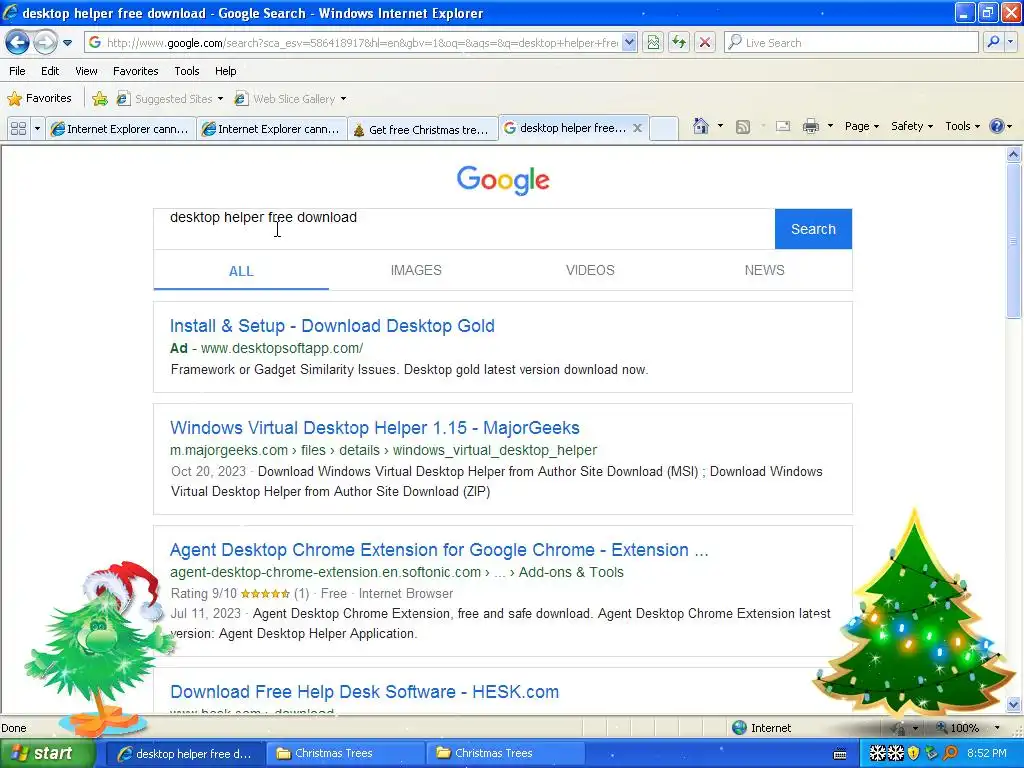
Task: Toggle the Compatibility View icon
Action: coord(653,43)
